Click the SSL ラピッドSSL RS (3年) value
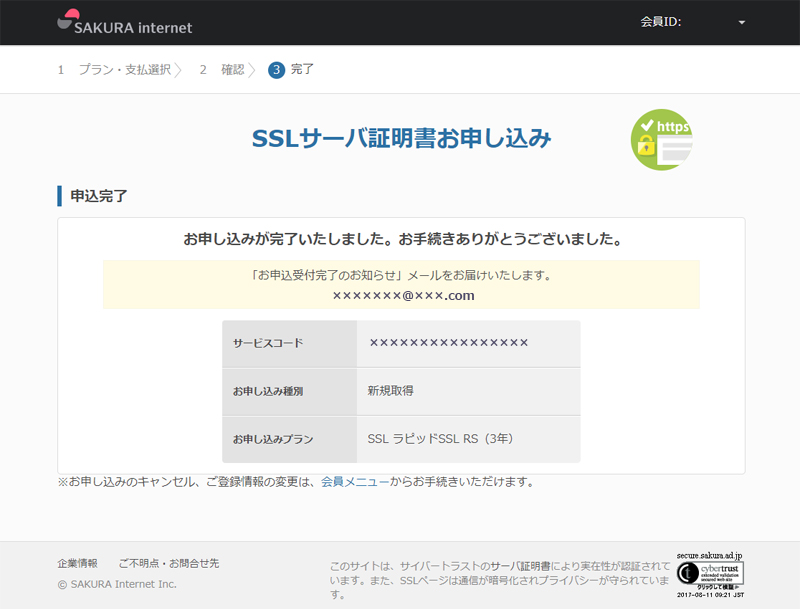Image resolution: width=800 pixels, height=609 pixels. click(440, 439)
